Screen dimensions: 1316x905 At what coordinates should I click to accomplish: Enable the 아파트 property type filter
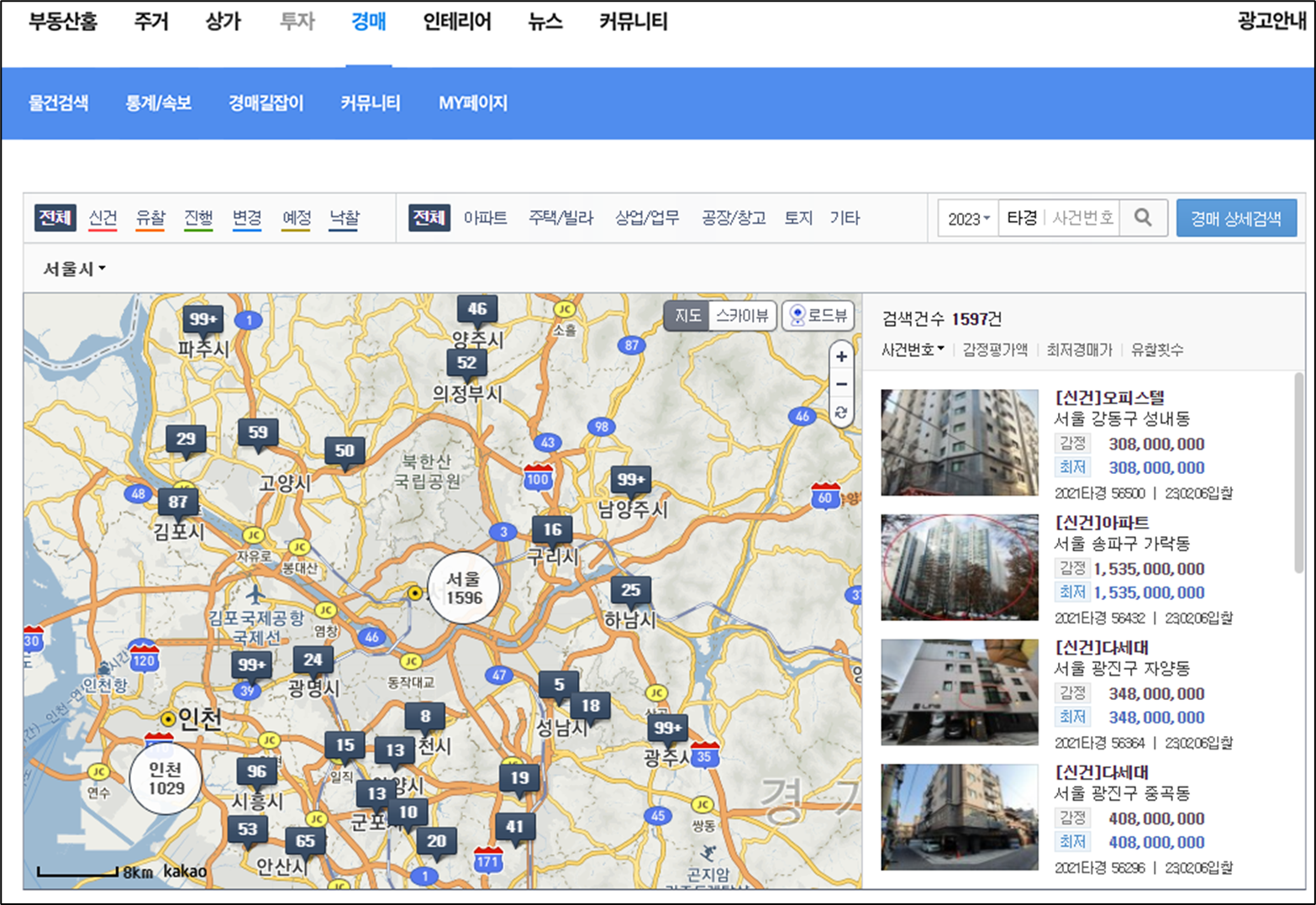click(x=483, y=218)
